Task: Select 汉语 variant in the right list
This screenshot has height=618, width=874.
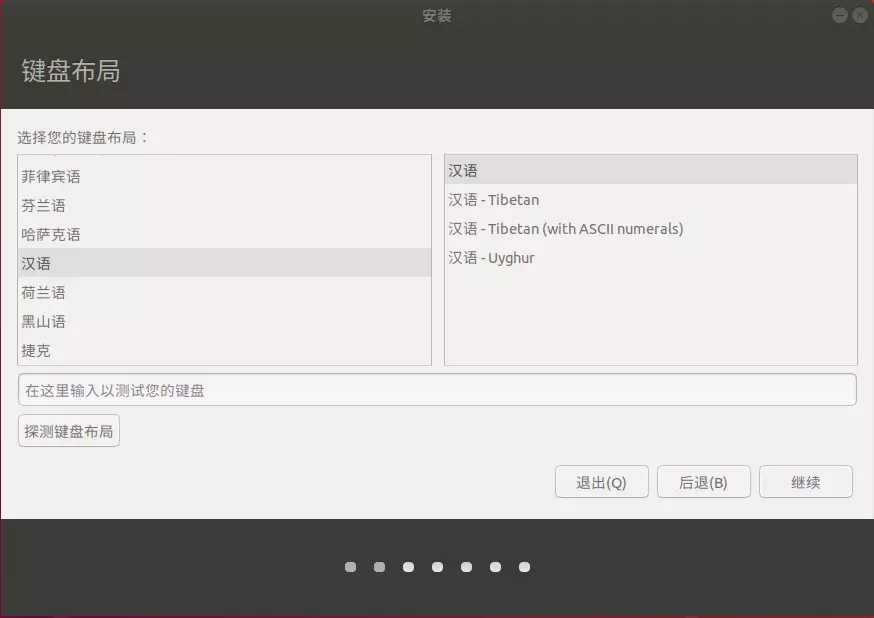Action: click(x=463, y=170)
